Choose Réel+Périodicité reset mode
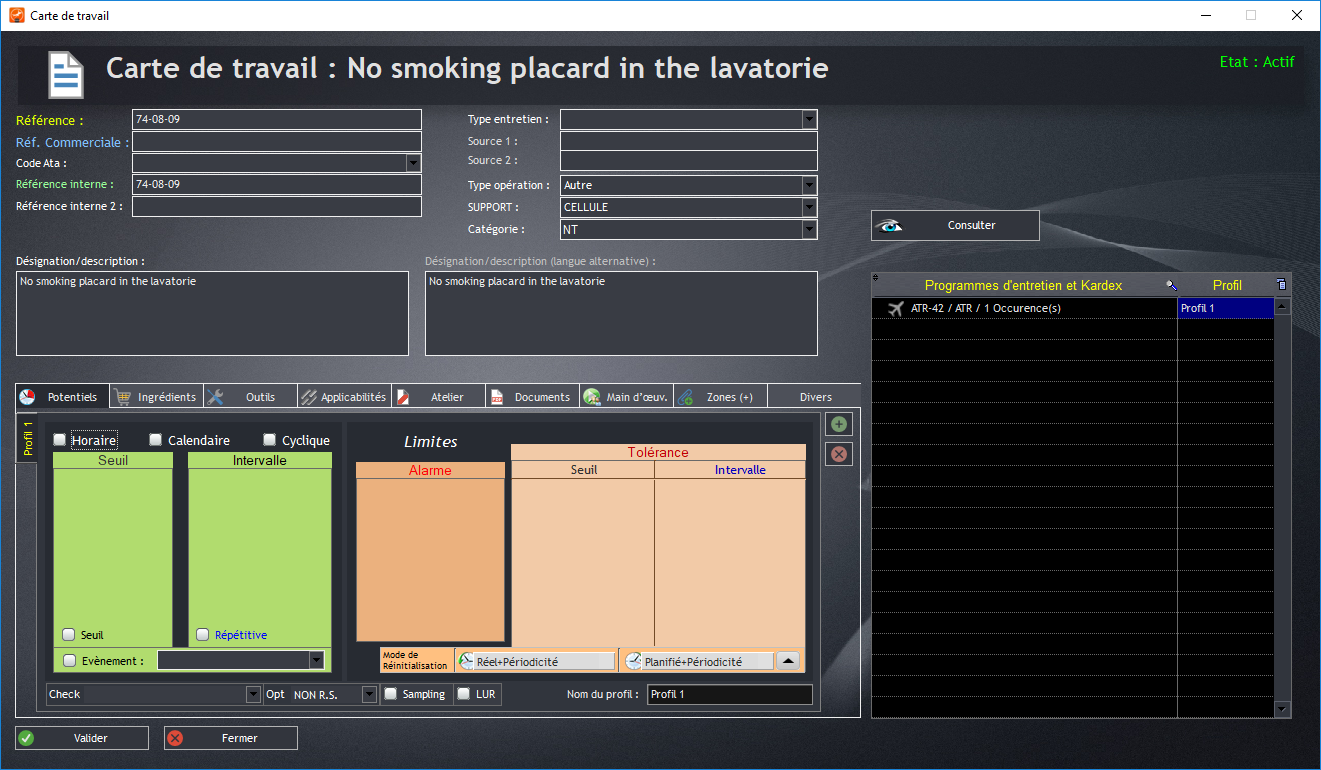 click(x=535, y=661)
